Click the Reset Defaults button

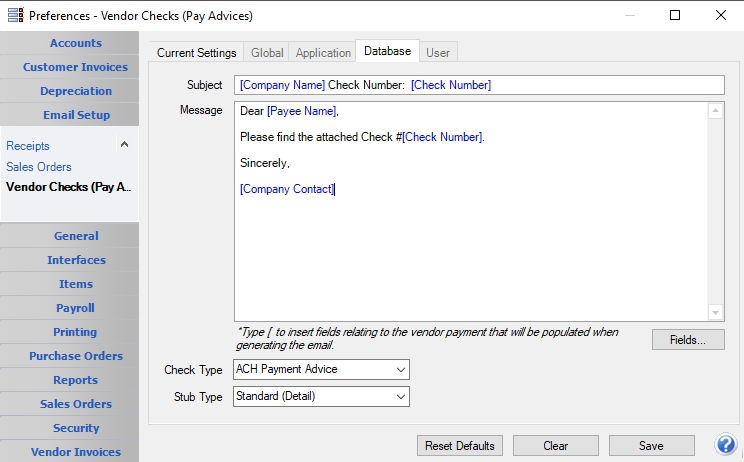[460, 446]
